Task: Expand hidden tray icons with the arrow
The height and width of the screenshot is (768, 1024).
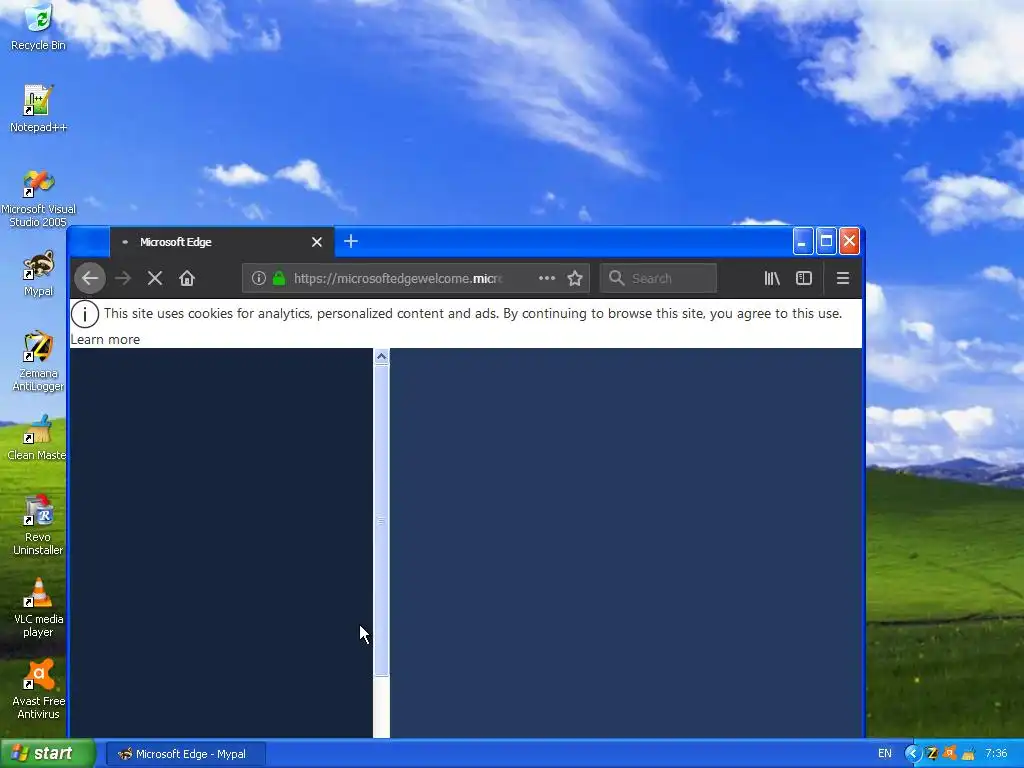Action: click(x=912, y=754)
